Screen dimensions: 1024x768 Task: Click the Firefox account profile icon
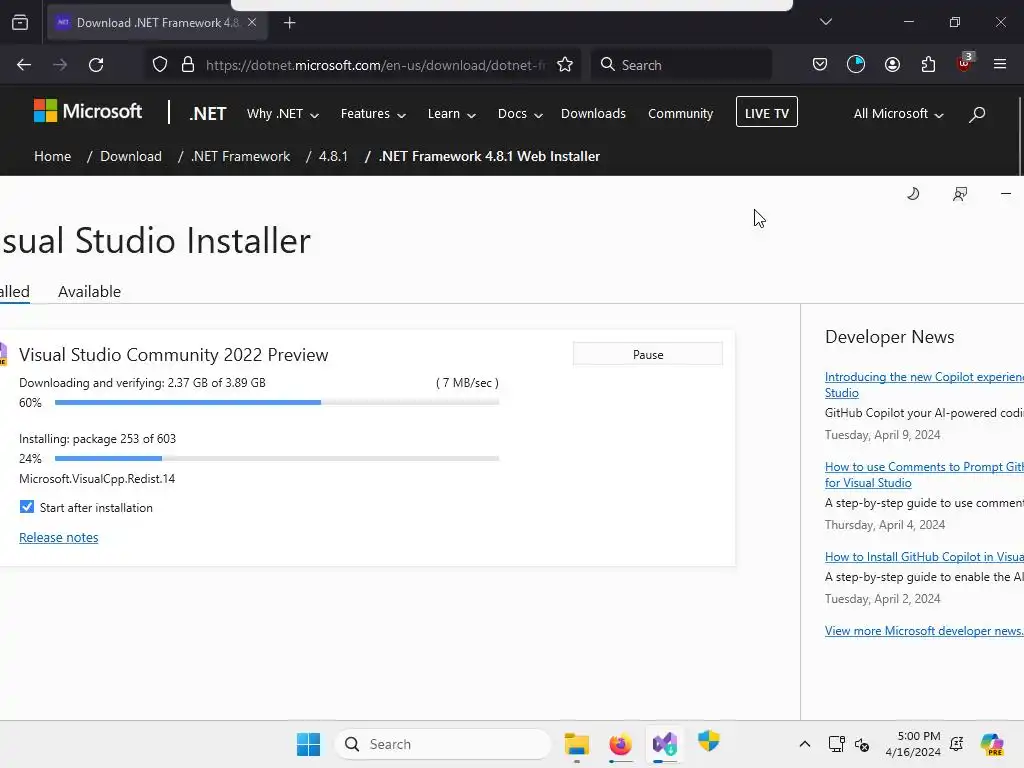pos(892,64)
